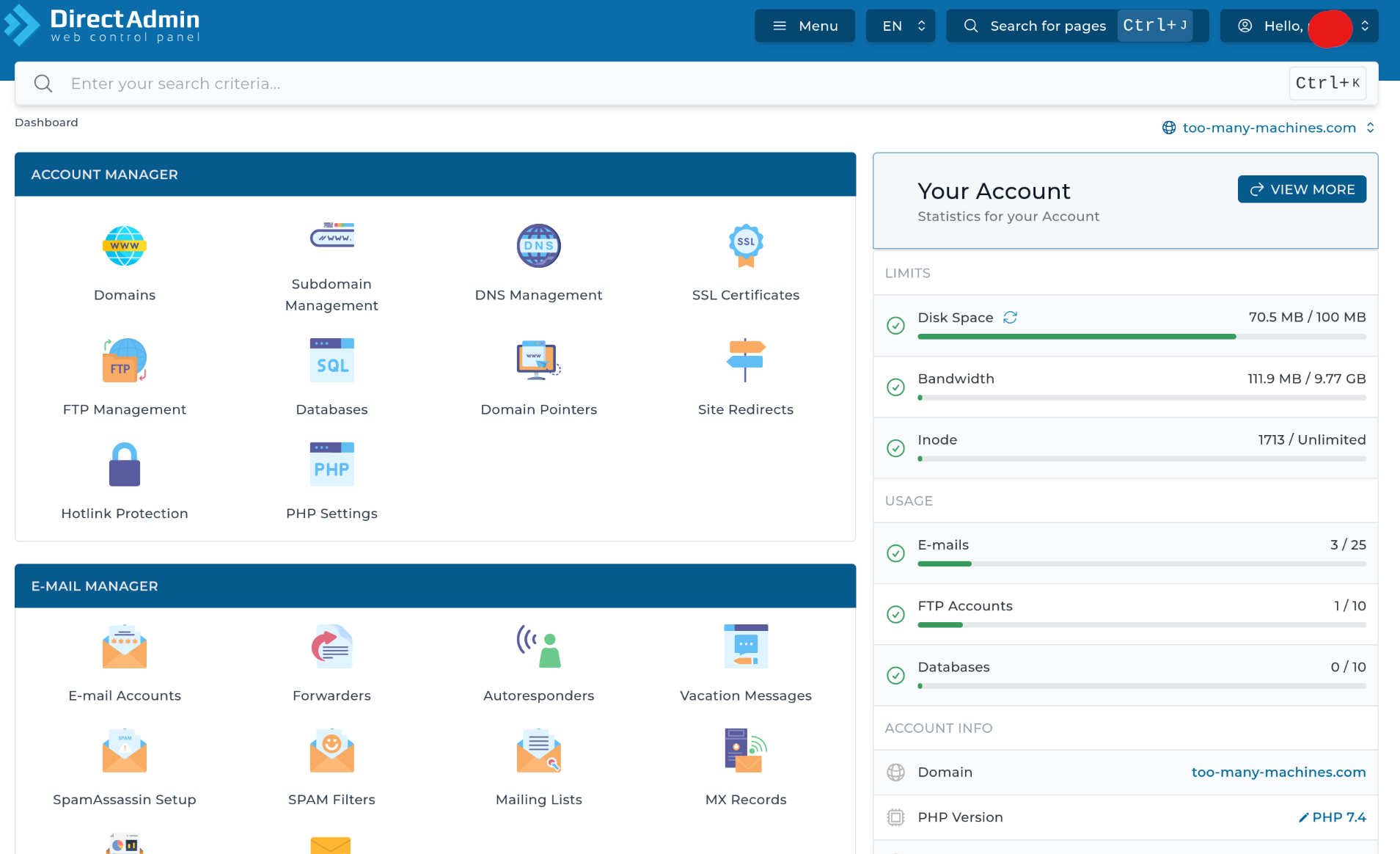Click the Dashboard breadcrumb
1400x854 pixels.
(46, 123)
